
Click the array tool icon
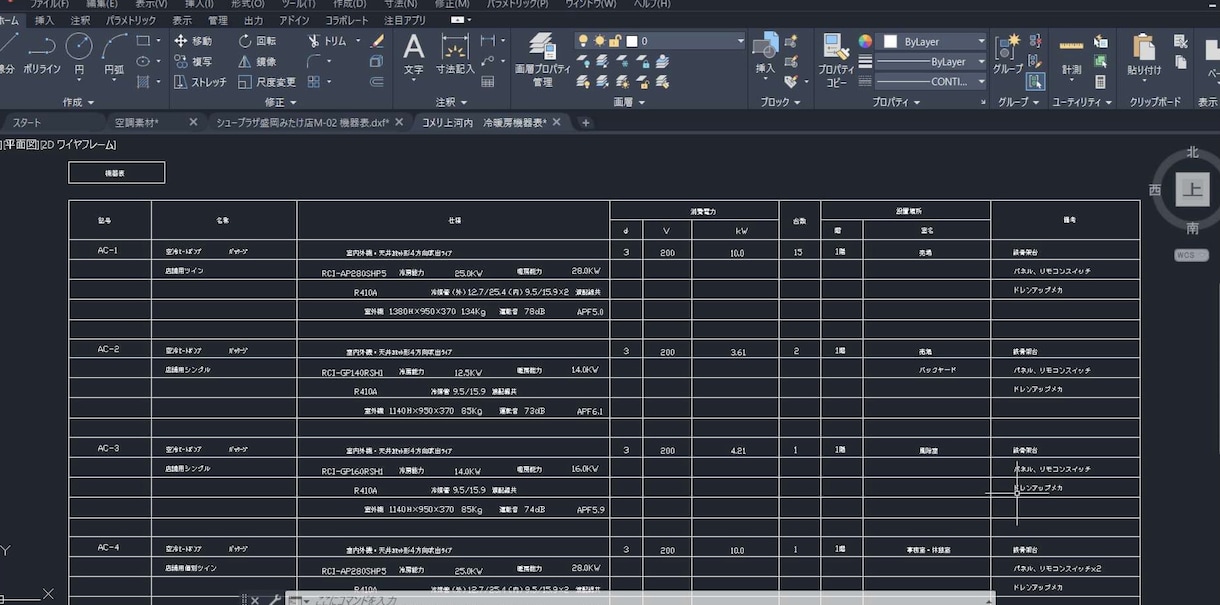[x=314, y=82]
